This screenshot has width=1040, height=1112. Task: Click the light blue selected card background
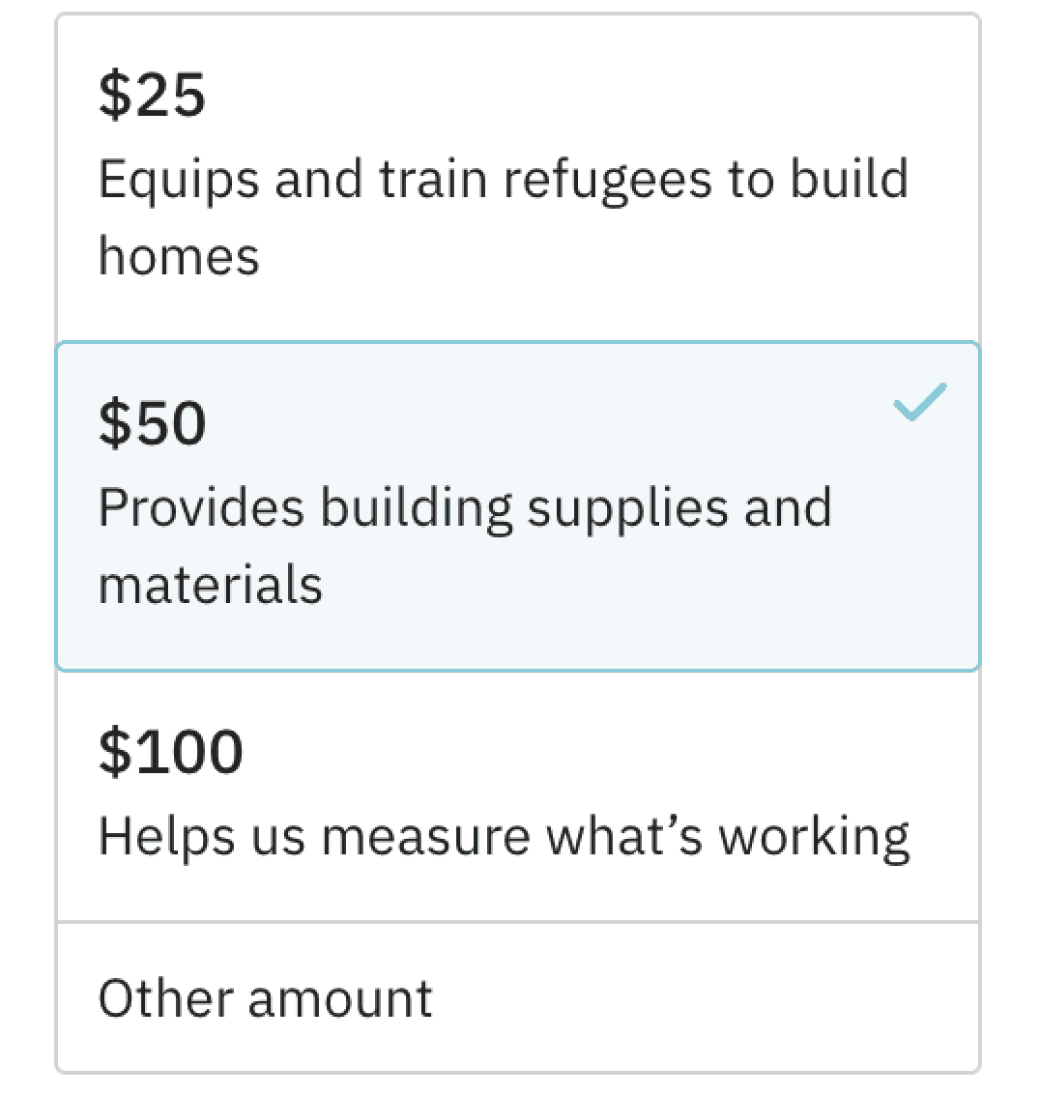[518, 506]
